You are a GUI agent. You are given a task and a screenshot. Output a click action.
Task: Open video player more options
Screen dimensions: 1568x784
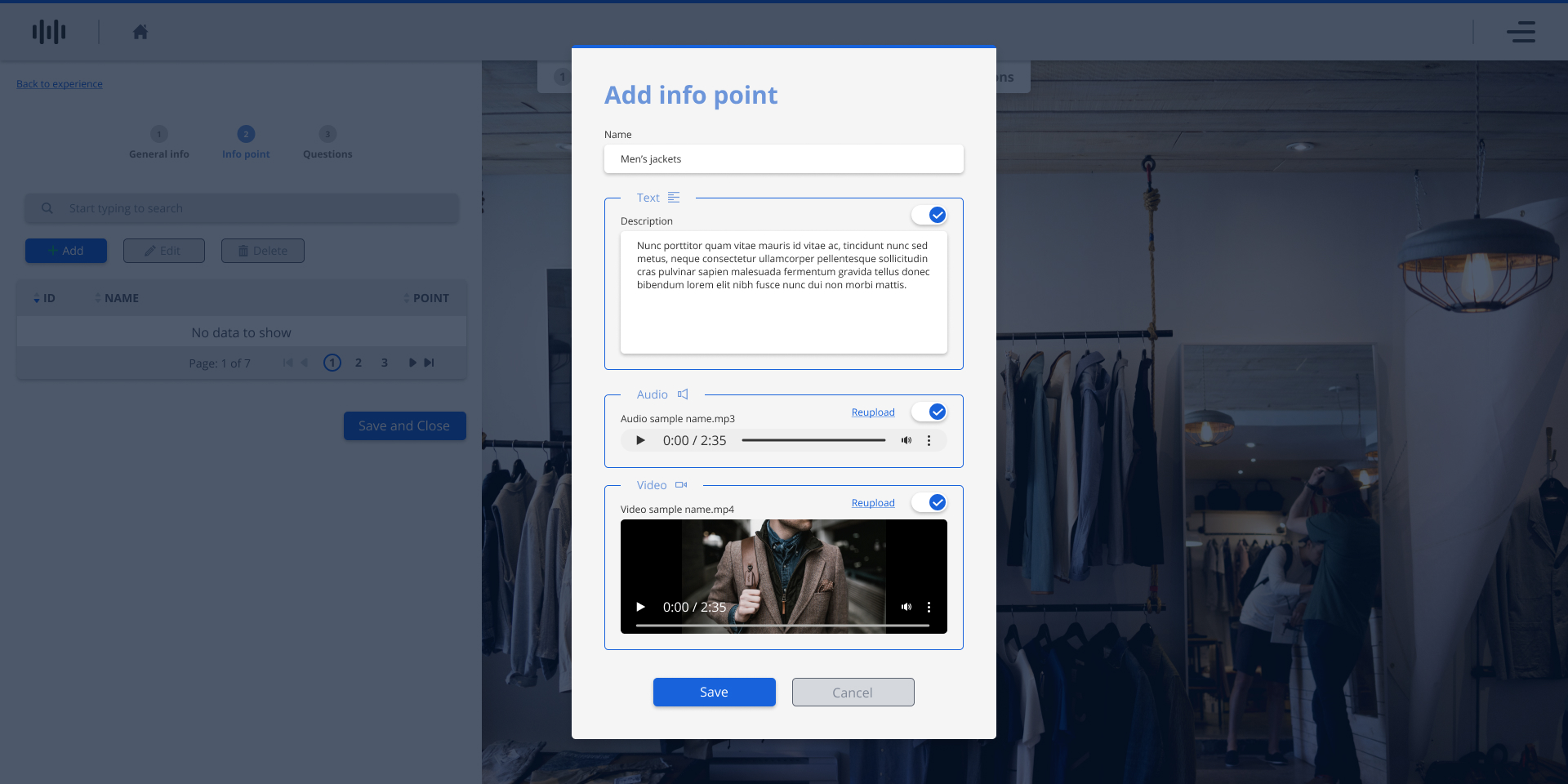pyautogui.click(x=929, y=607)
